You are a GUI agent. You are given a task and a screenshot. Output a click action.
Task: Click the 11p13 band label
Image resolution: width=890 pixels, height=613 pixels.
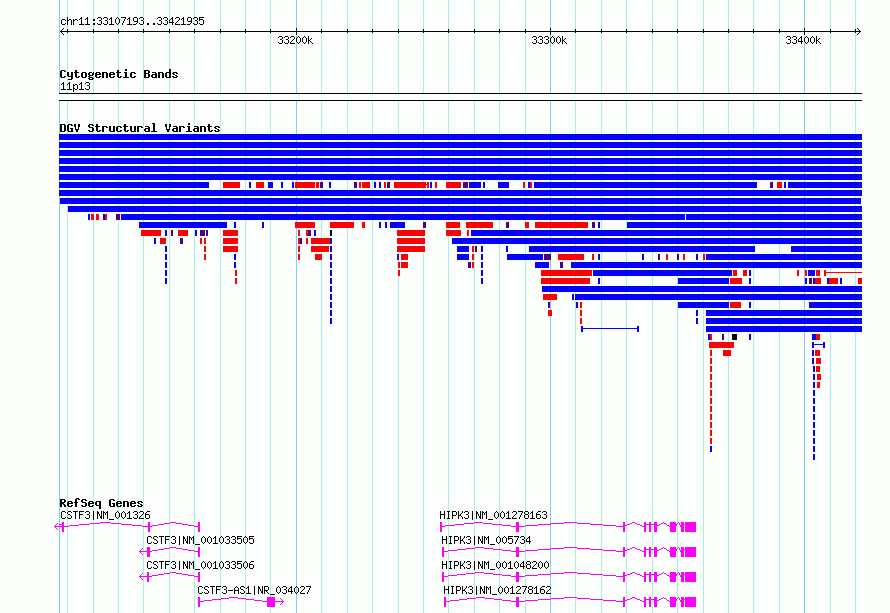click(x=75, y=86)
